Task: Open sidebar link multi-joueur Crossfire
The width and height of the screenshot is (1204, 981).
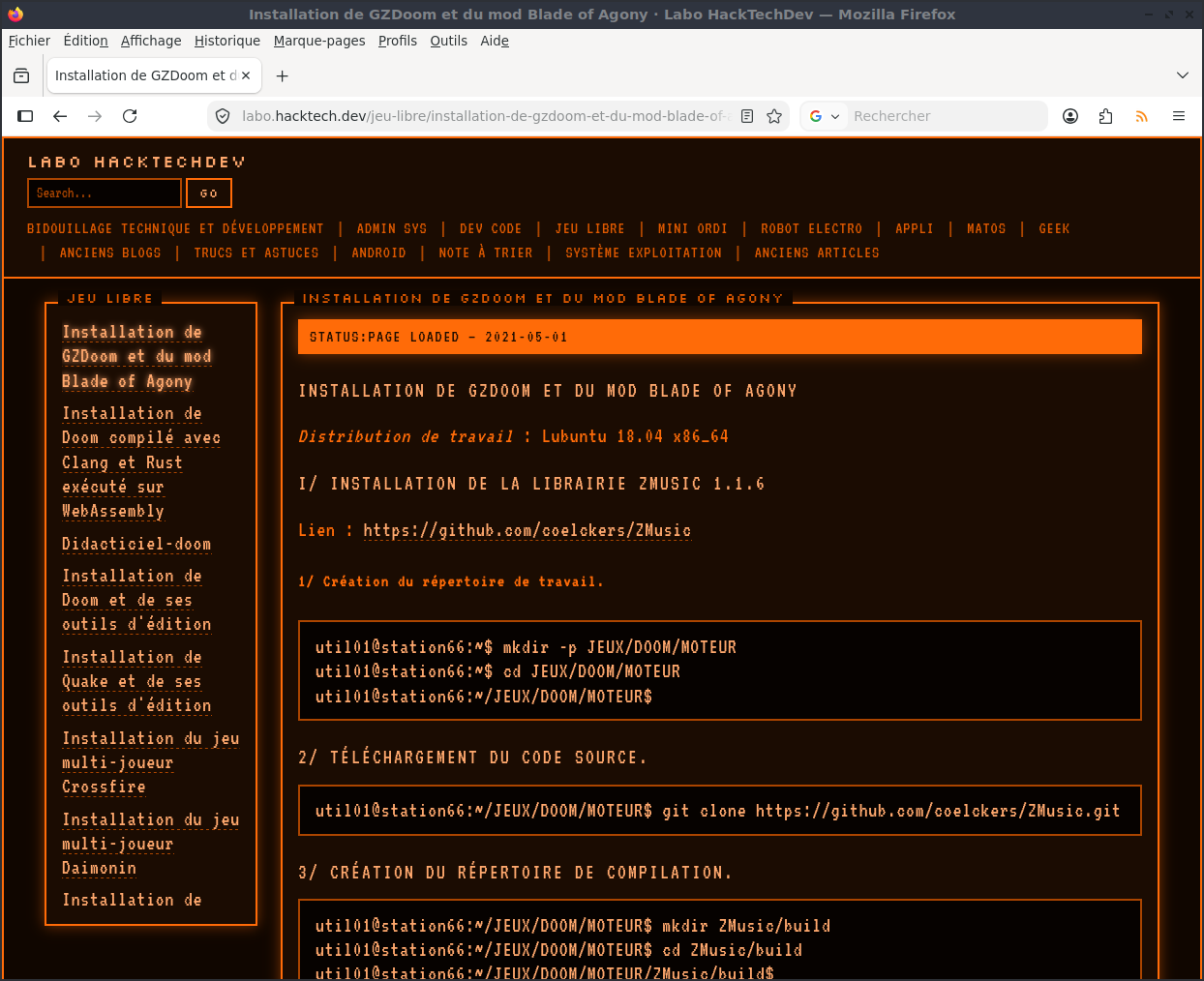Action: tap(151, 762)
